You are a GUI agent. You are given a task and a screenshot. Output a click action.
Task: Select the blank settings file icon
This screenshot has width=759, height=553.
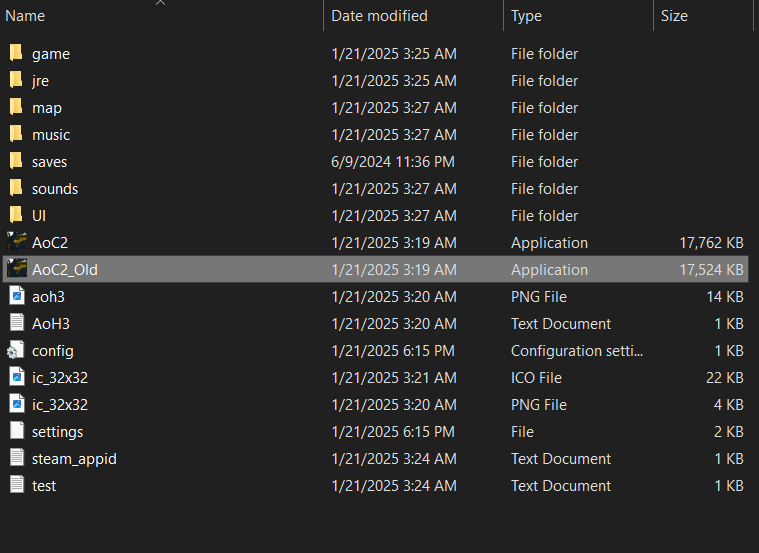pyautogui.click(x=16, y=431)
